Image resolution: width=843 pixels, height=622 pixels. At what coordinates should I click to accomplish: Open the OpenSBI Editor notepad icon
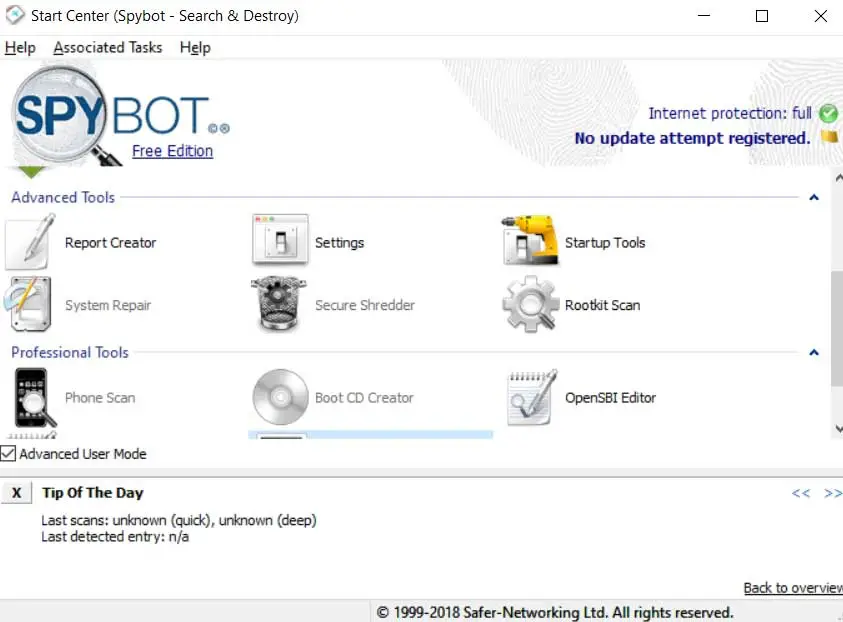(532, 397)
